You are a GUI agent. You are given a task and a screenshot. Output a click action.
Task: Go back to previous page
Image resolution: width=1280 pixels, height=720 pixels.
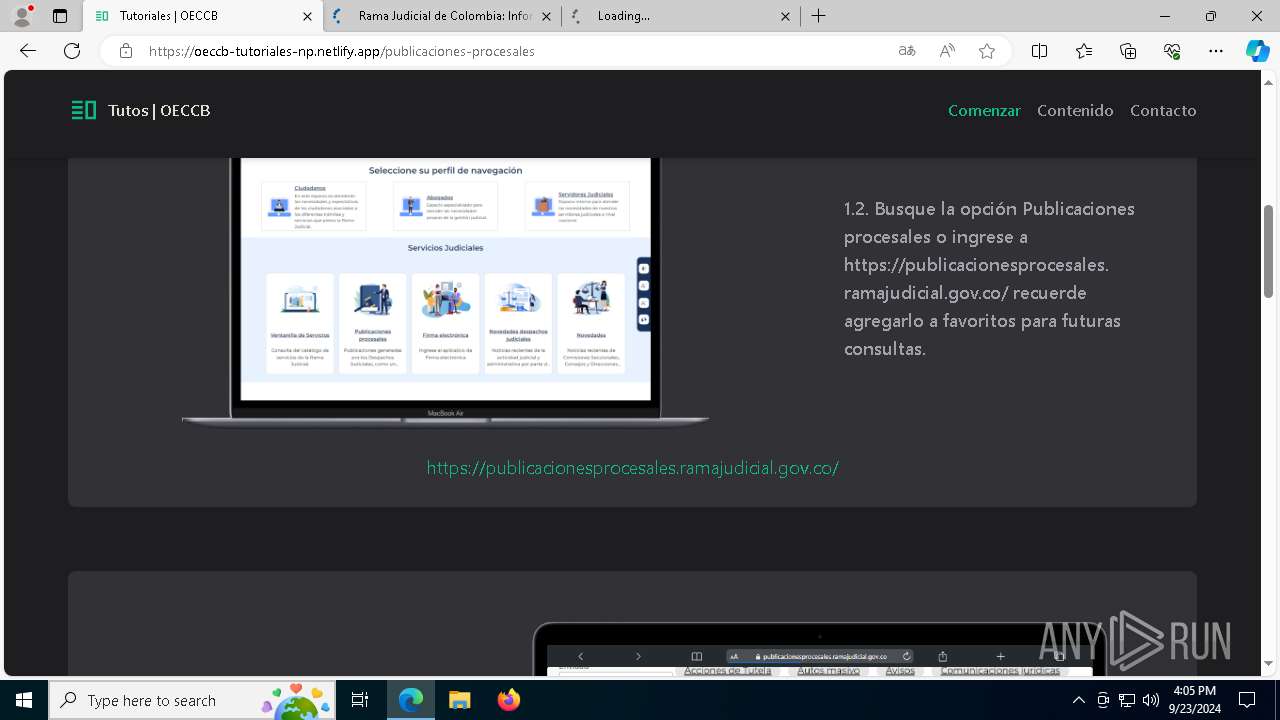coord(28,51)
